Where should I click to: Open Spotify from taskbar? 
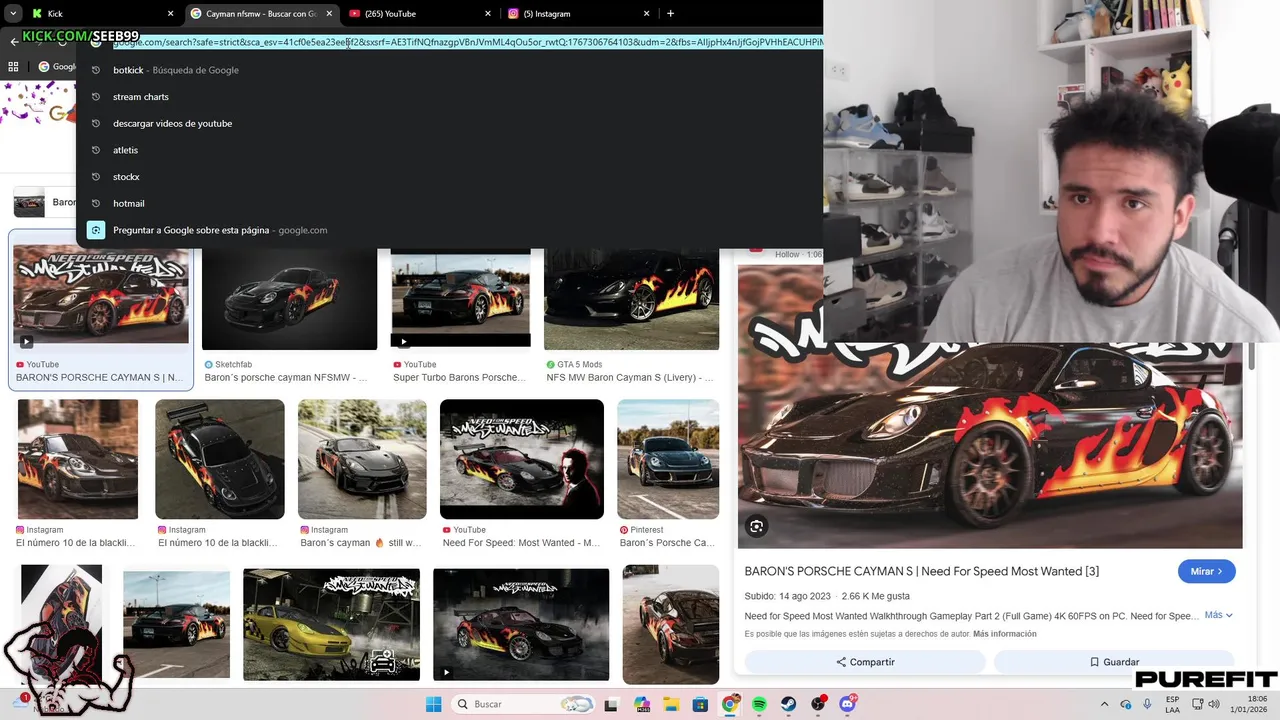[759, 704]
